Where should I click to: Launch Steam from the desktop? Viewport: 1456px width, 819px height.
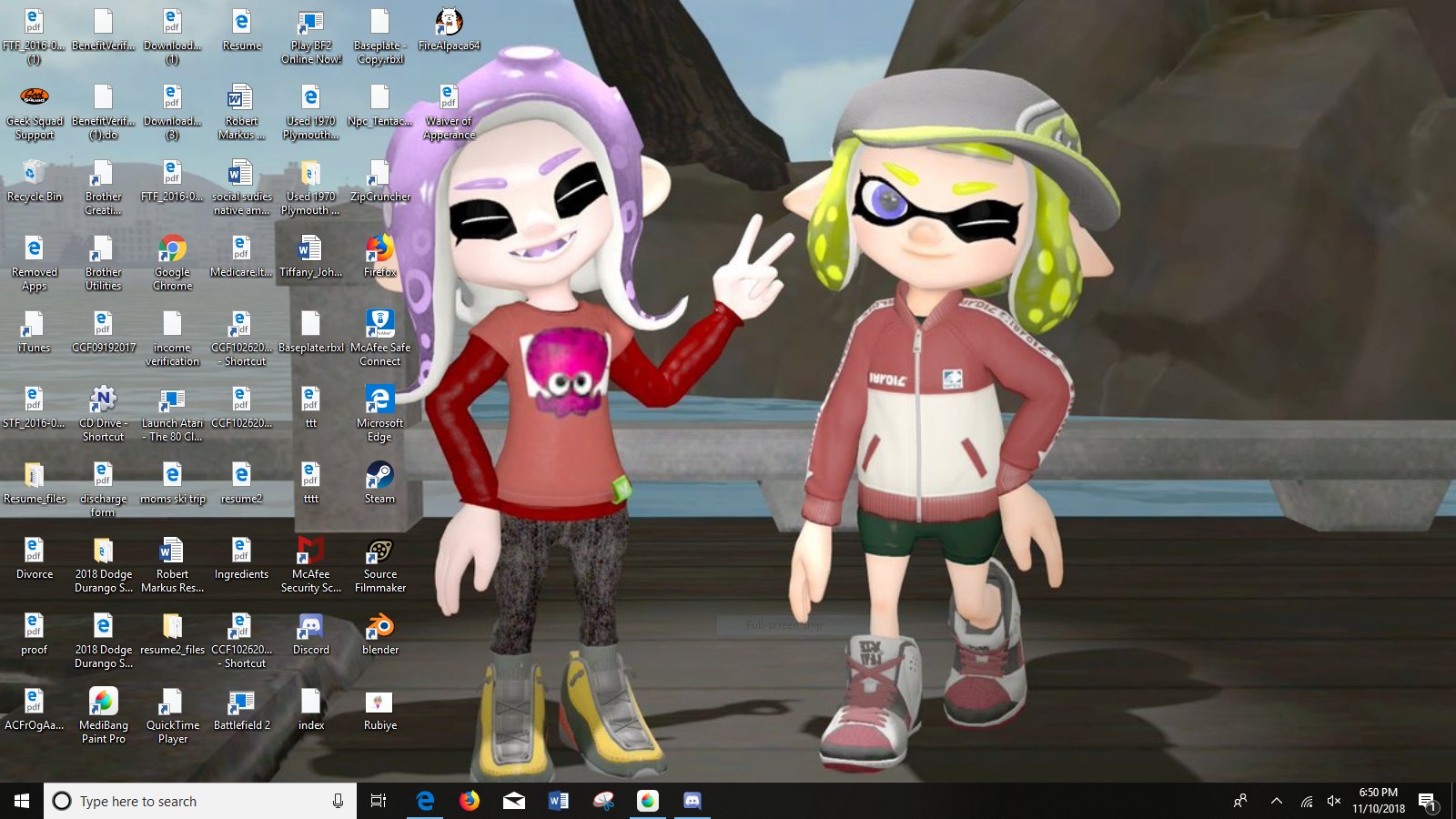coord(379,482)
